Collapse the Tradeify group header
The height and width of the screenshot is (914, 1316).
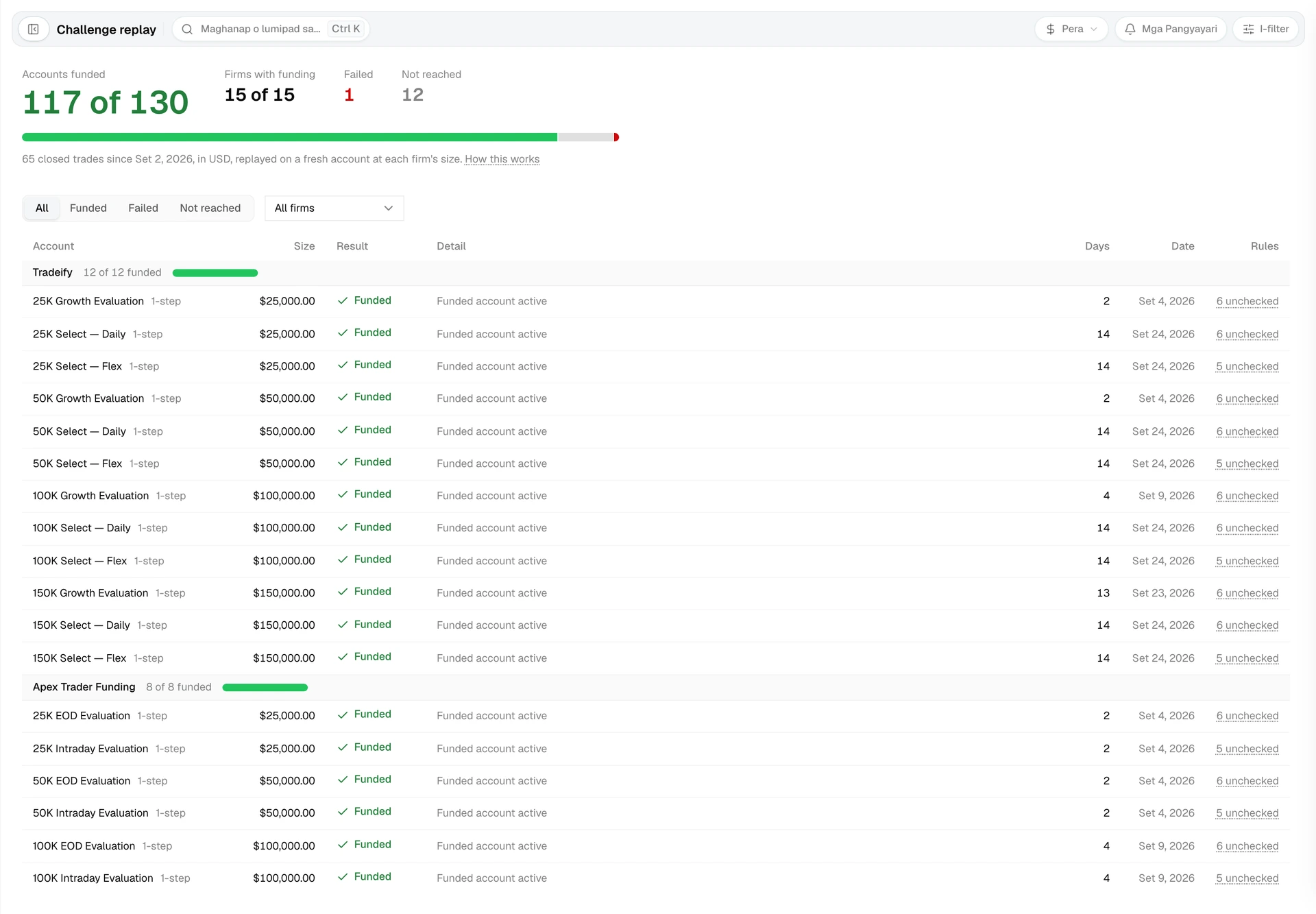pyautogui.click(x=655, y=273)
